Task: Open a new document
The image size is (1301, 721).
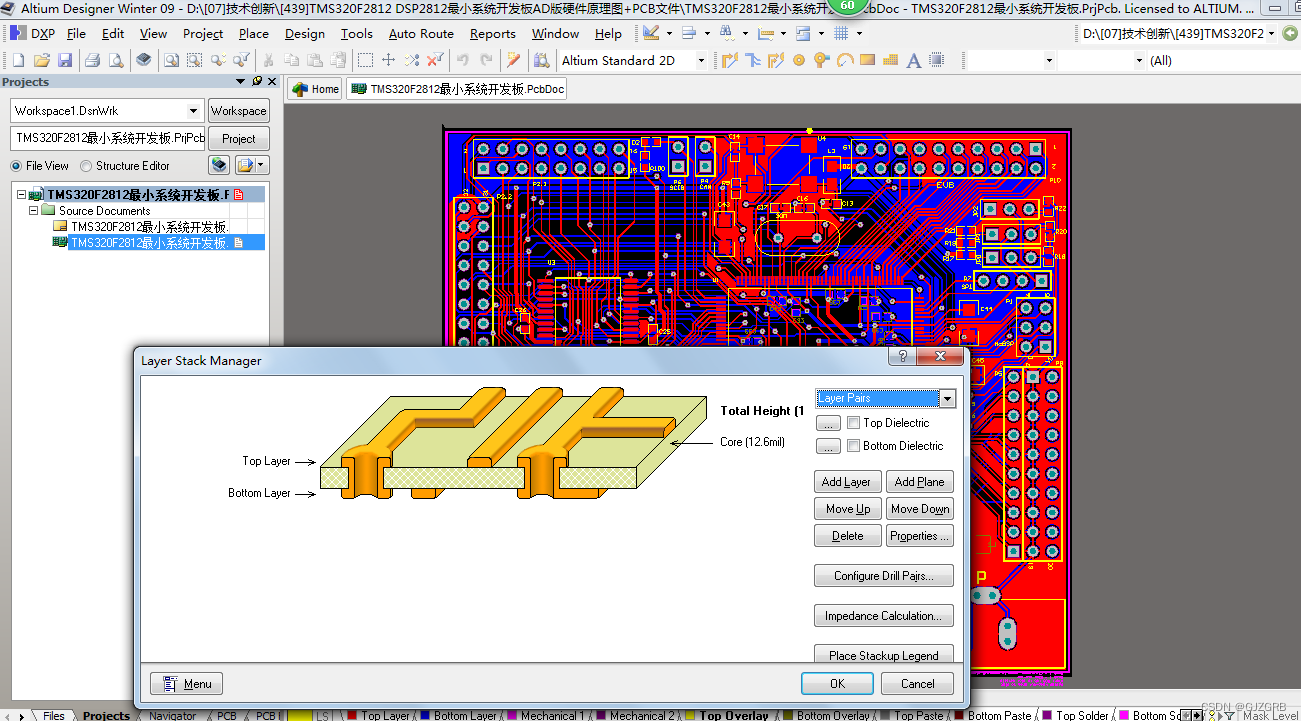Action: pyautogui.click(x=18, y=60)
